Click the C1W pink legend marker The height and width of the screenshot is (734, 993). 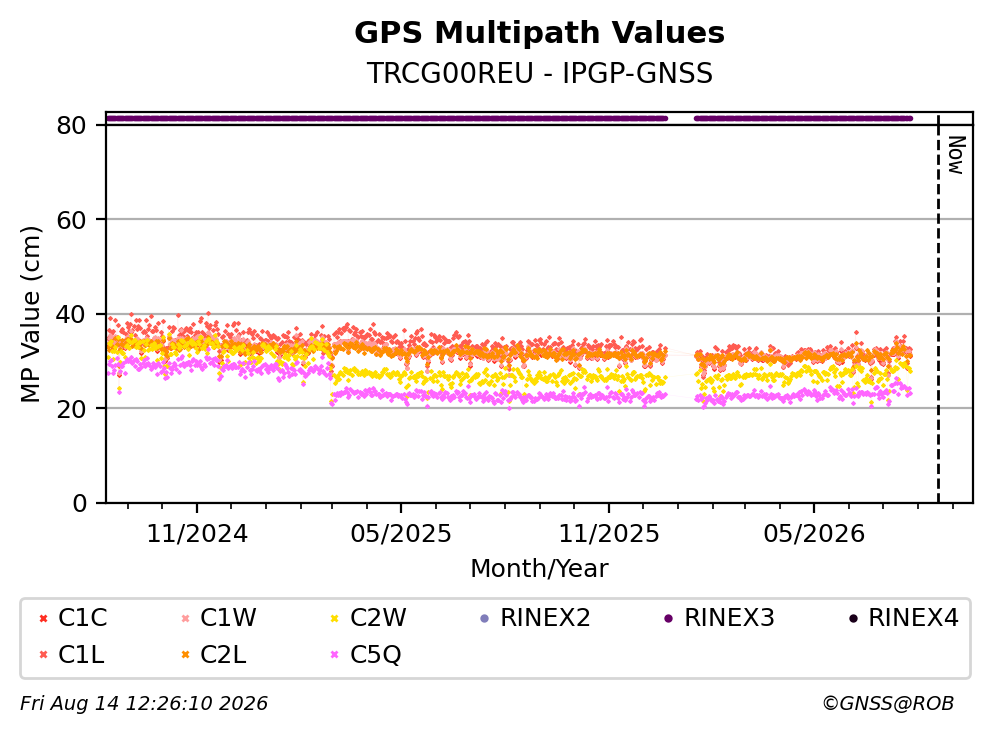pyautogui.click(x=186, y=618)
